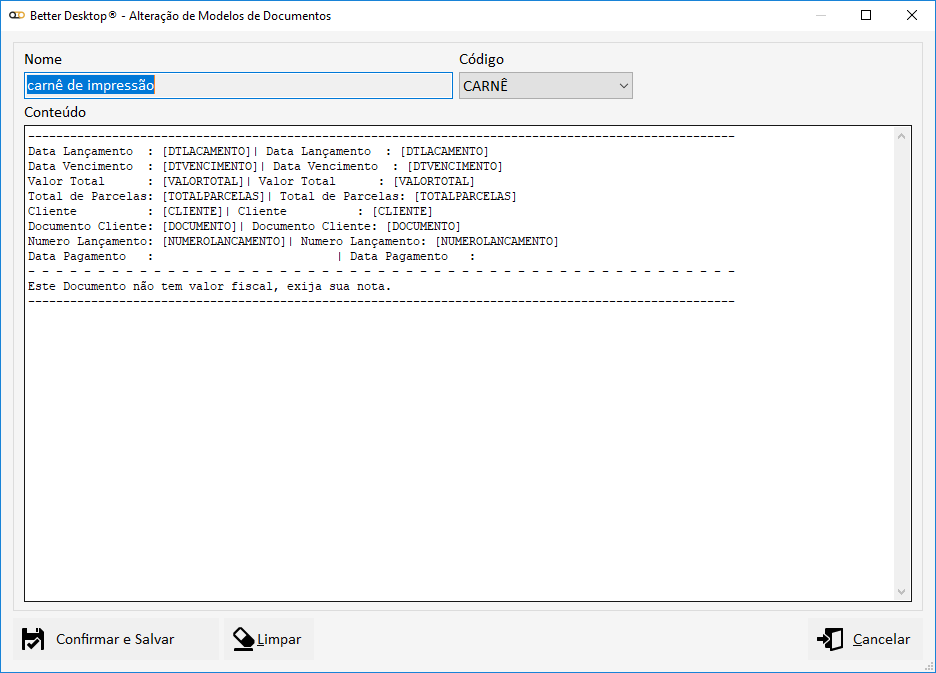Click the empty area of Conteúdo editor
The image size is (936, 673).
[450, 450]
